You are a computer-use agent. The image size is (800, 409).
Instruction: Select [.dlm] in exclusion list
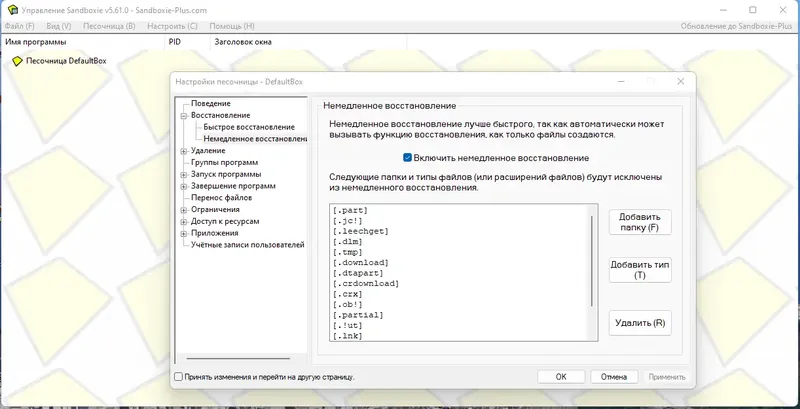tap(347, 242)
